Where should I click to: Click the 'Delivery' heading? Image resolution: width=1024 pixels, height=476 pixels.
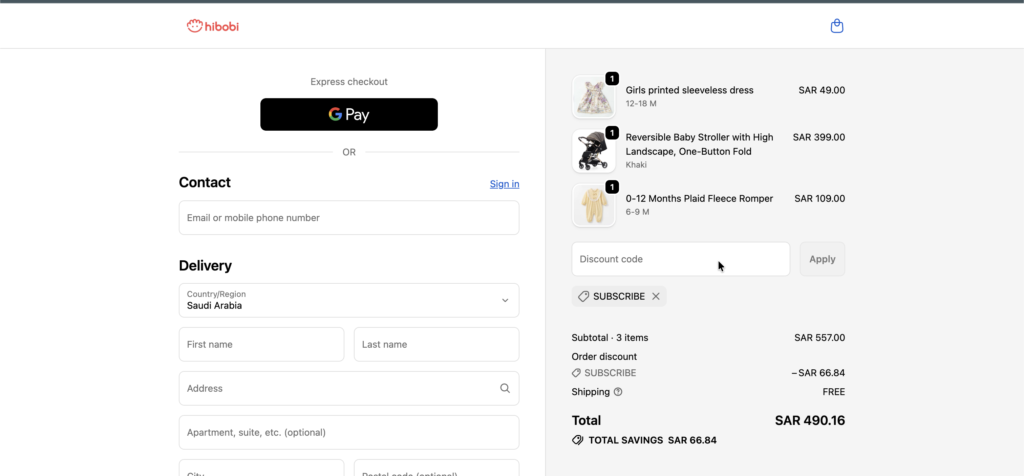point(205,266)
